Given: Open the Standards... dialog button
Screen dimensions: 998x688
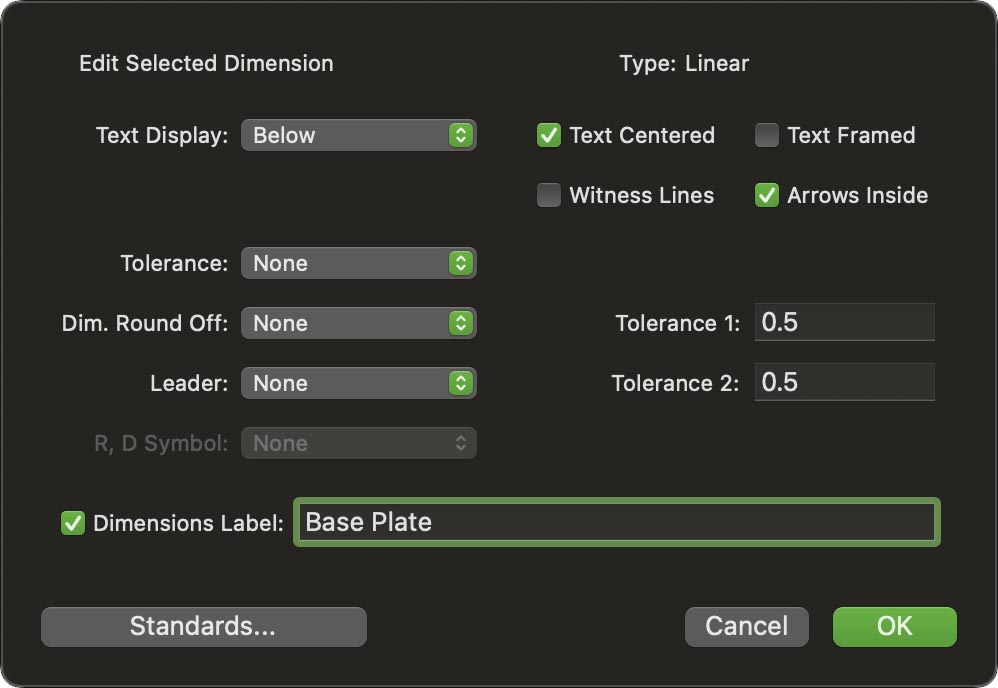Looking at the screenshot, I should [203, 627].
